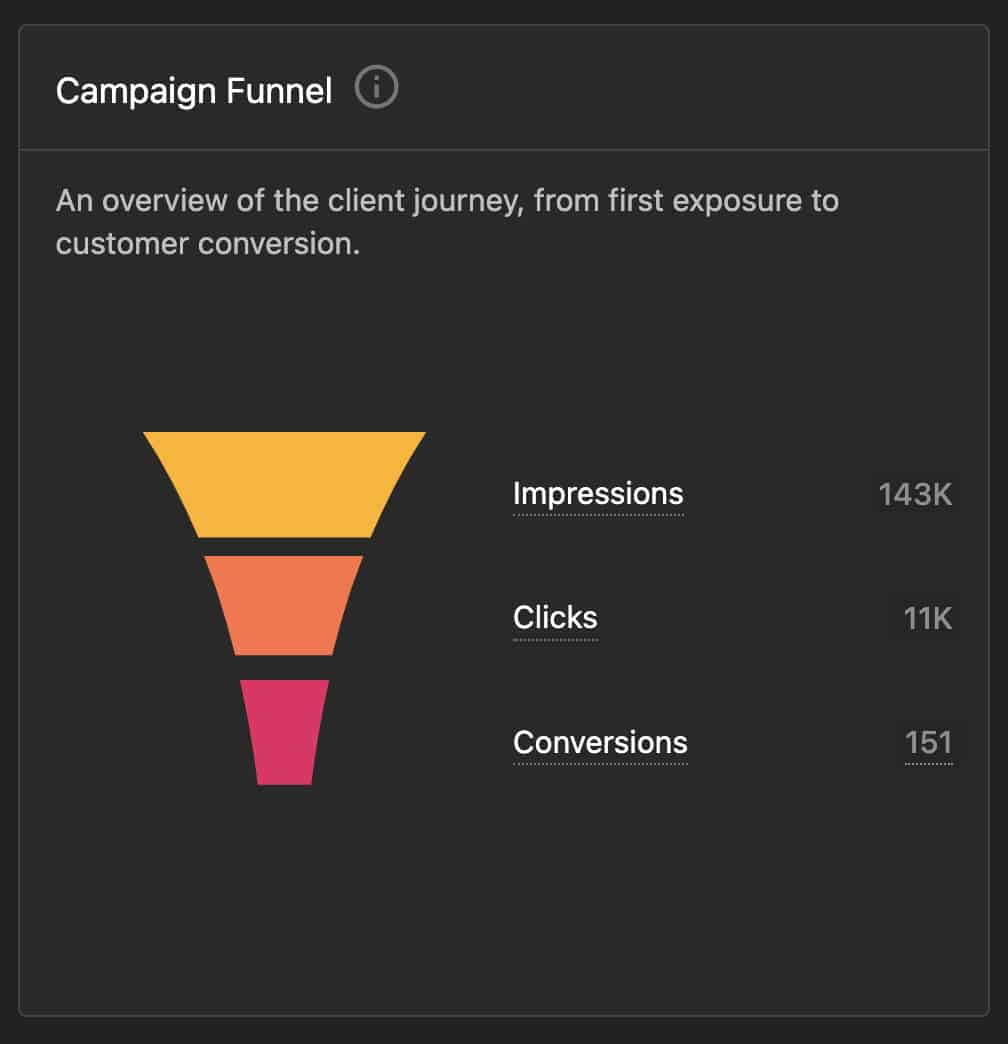Viewport: 1008px width, 1044px height.
Task: Click the 11K clicks value
Action: 927,618
